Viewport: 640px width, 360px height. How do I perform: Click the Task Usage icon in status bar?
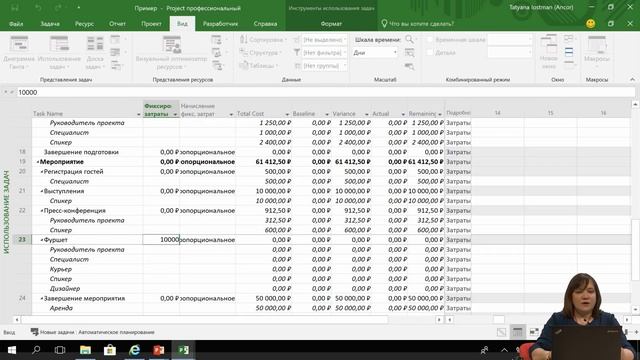point(518,332)
